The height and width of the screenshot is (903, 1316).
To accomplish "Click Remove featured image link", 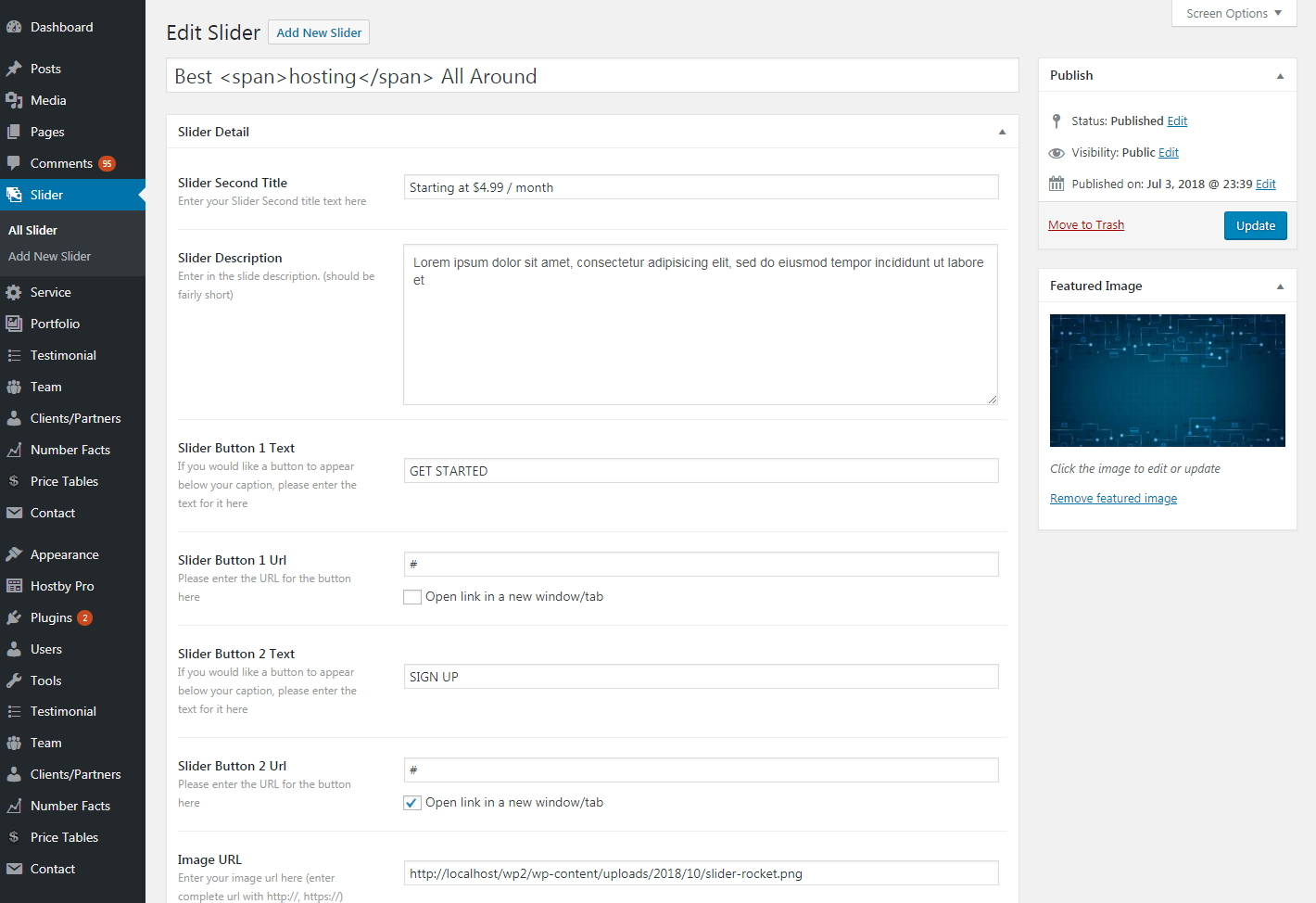I will point(1113,499).
